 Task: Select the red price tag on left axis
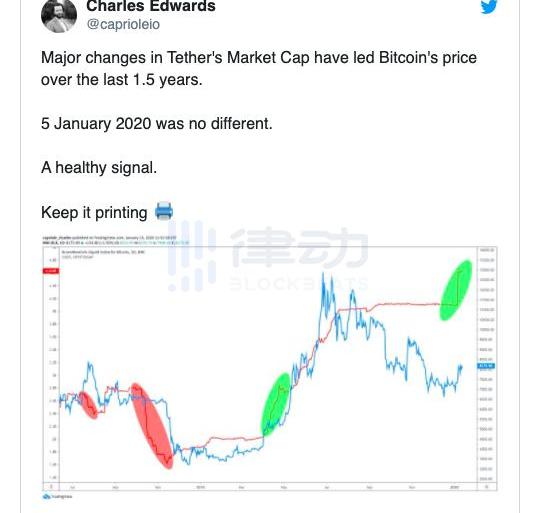click(x=51, y=271)
